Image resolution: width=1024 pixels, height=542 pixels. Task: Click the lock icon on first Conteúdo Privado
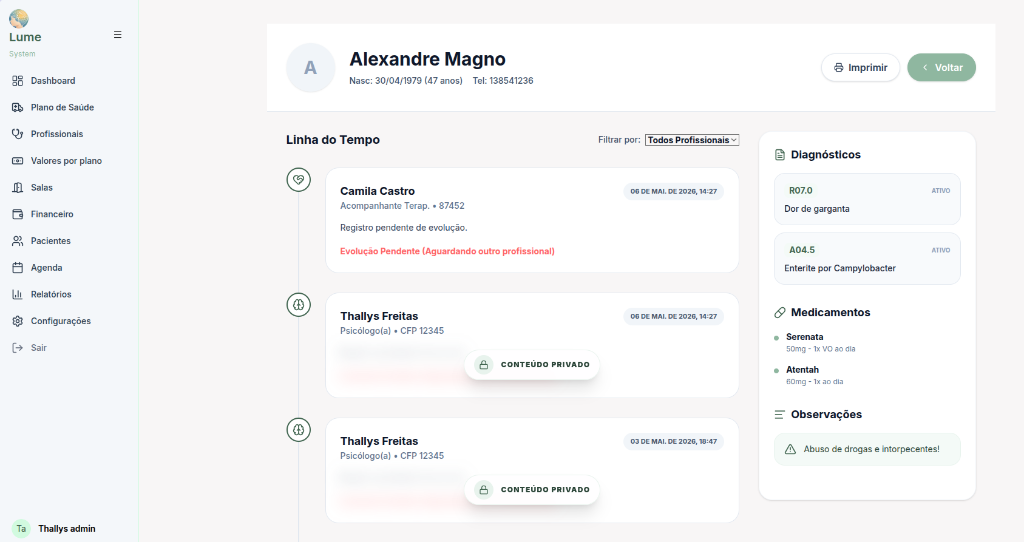click(483, 364)
